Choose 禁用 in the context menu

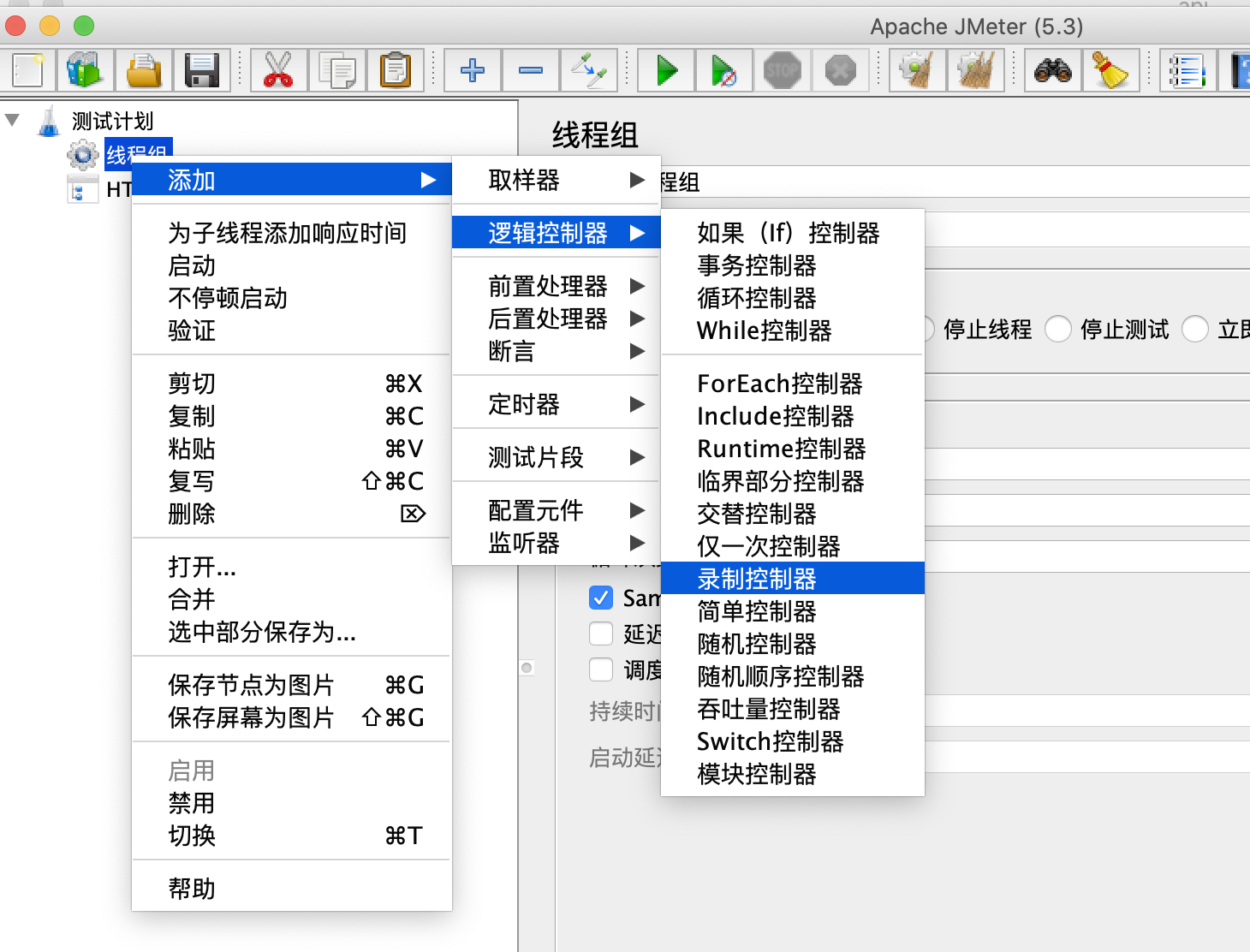pyautogui.click(x=292, y=803)
